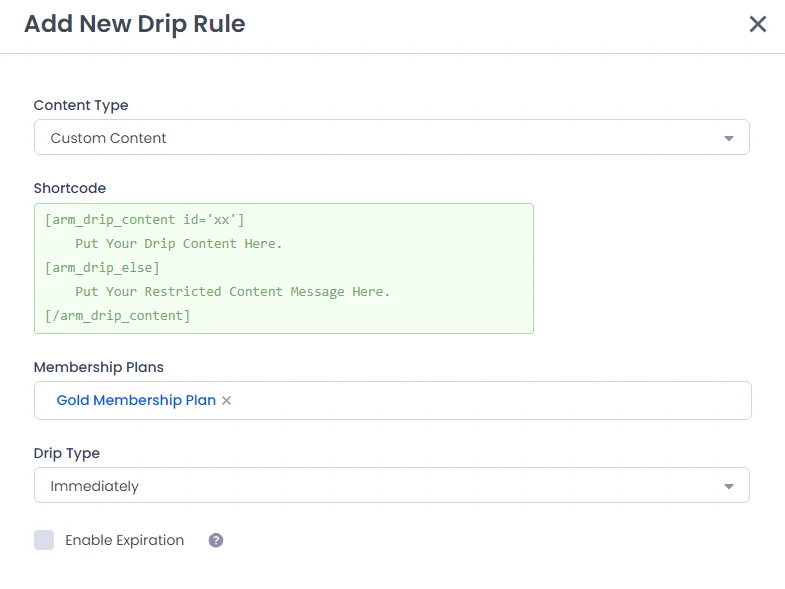
Task: Select the arm_drip_else shortcode line
Action: tap(103, 268)
